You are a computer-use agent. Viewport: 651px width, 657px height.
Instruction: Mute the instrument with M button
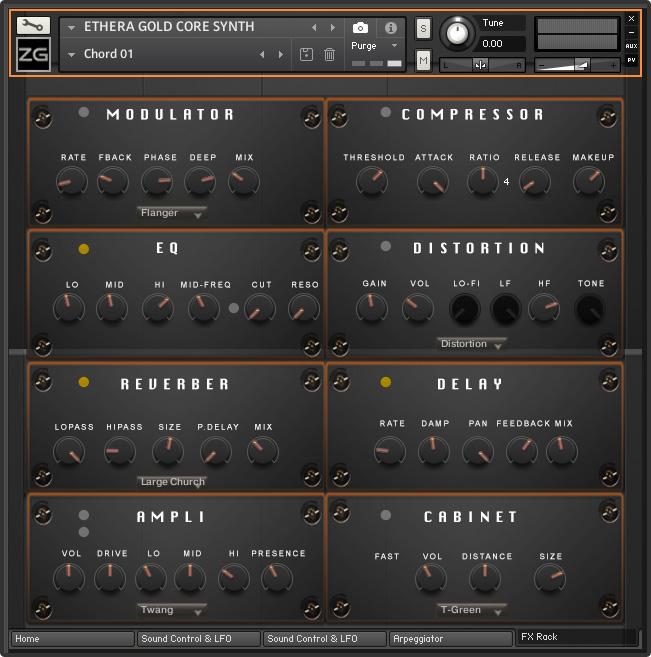[x=423, y=61]
